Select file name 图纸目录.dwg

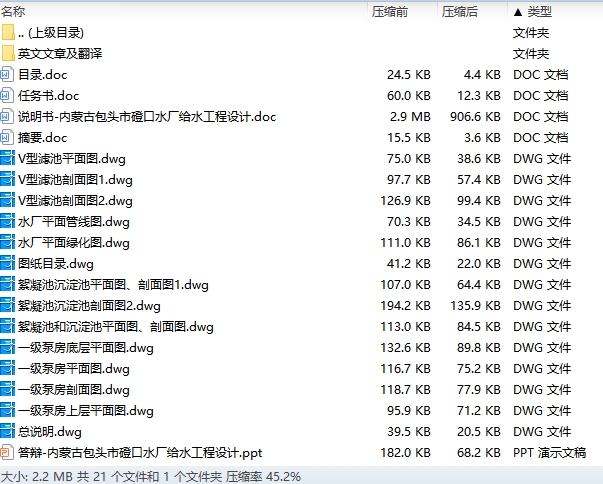(x=56, y=263)
